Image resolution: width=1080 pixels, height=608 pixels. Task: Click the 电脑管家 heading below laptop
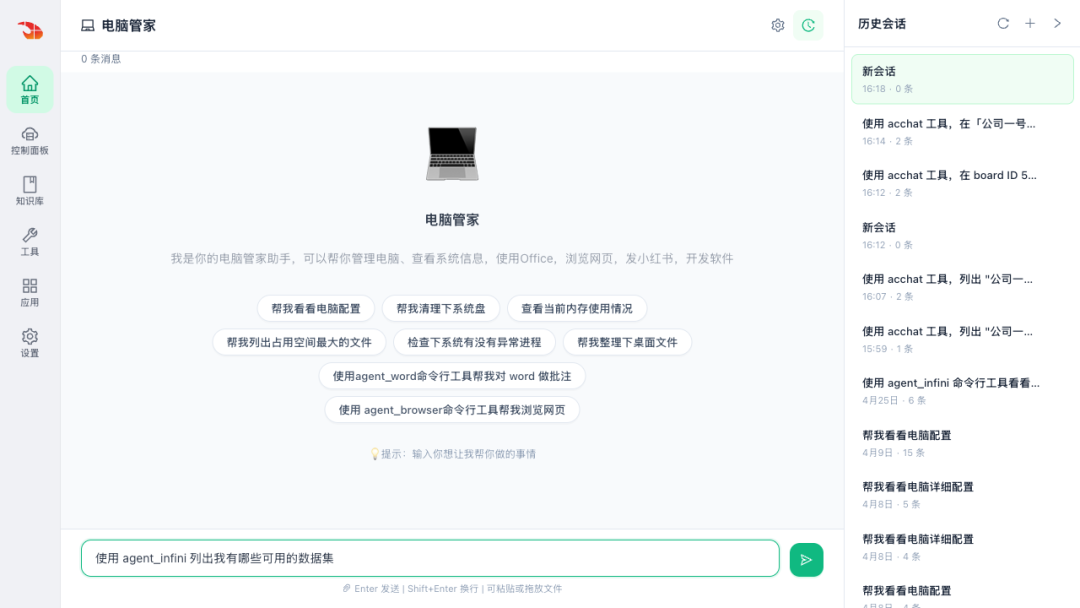click(452, 220)
